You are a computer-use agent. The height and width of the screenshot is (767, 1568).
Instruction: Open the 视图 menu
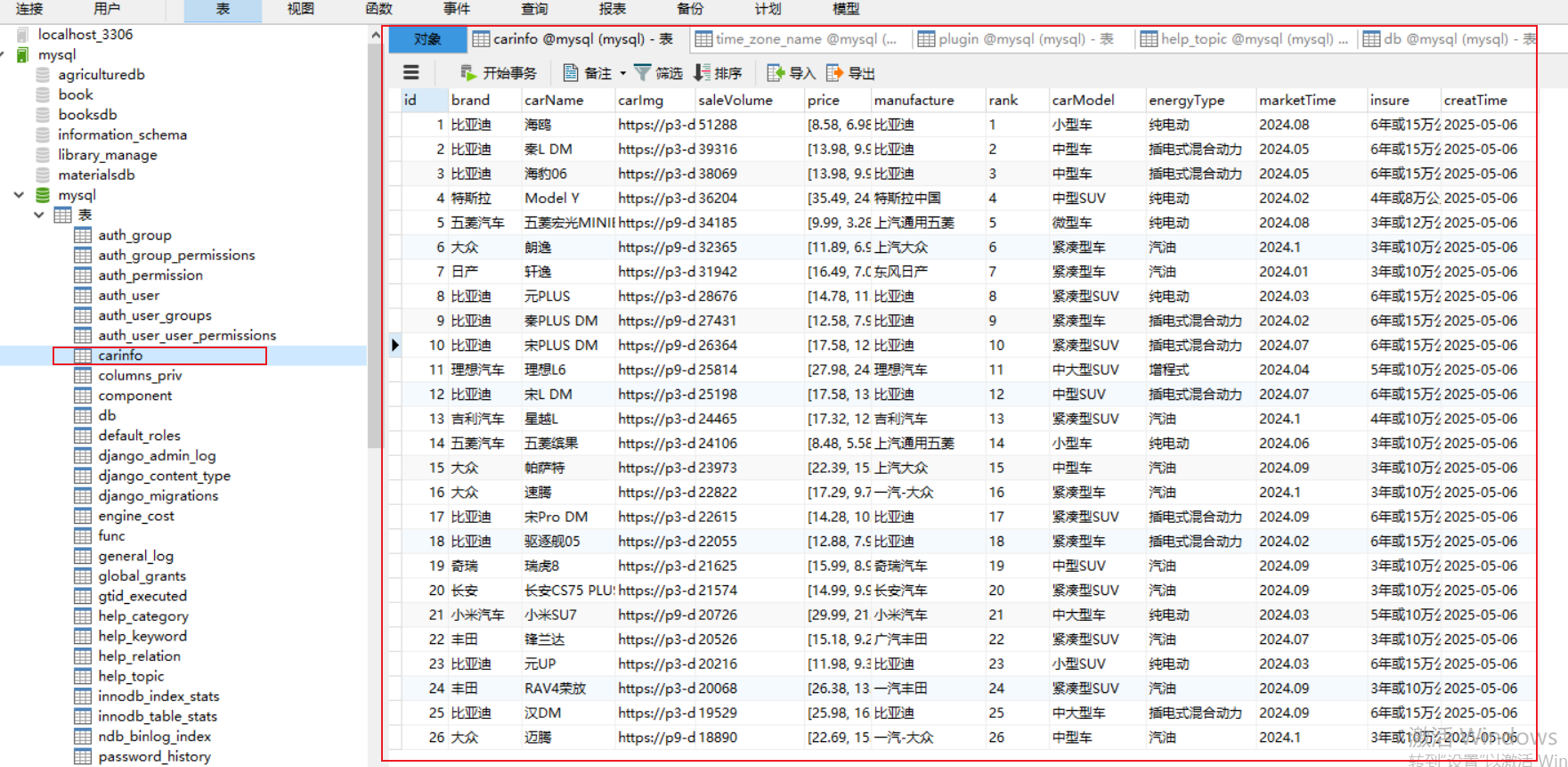[x=301, y=9]
